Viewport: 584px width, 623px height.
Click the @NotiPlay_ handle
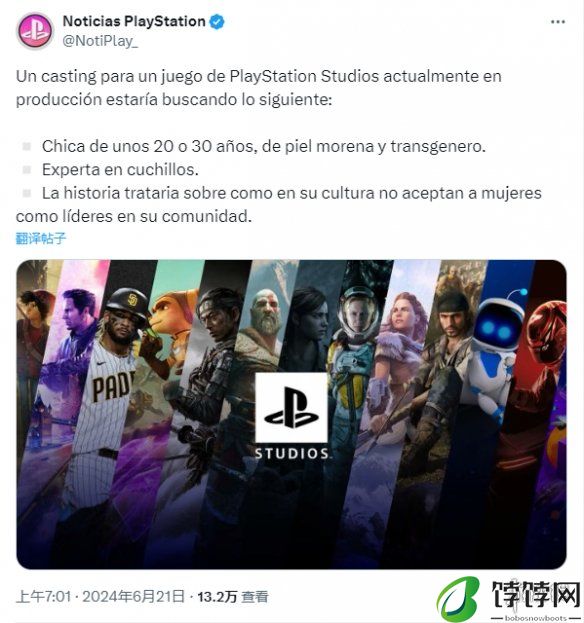101,41
